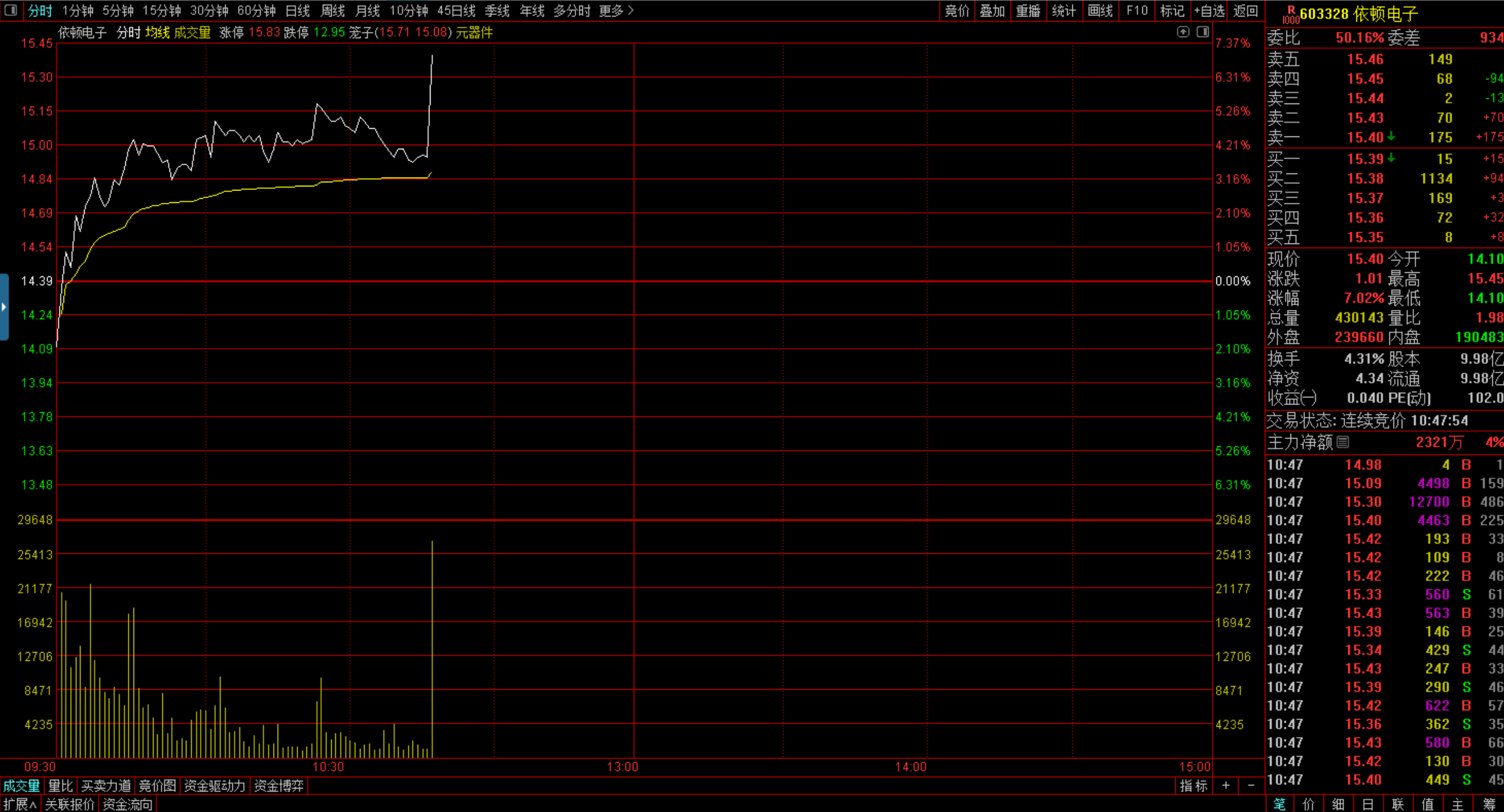
Task: Select the 10分钟 period
Action: coord(409,11)
